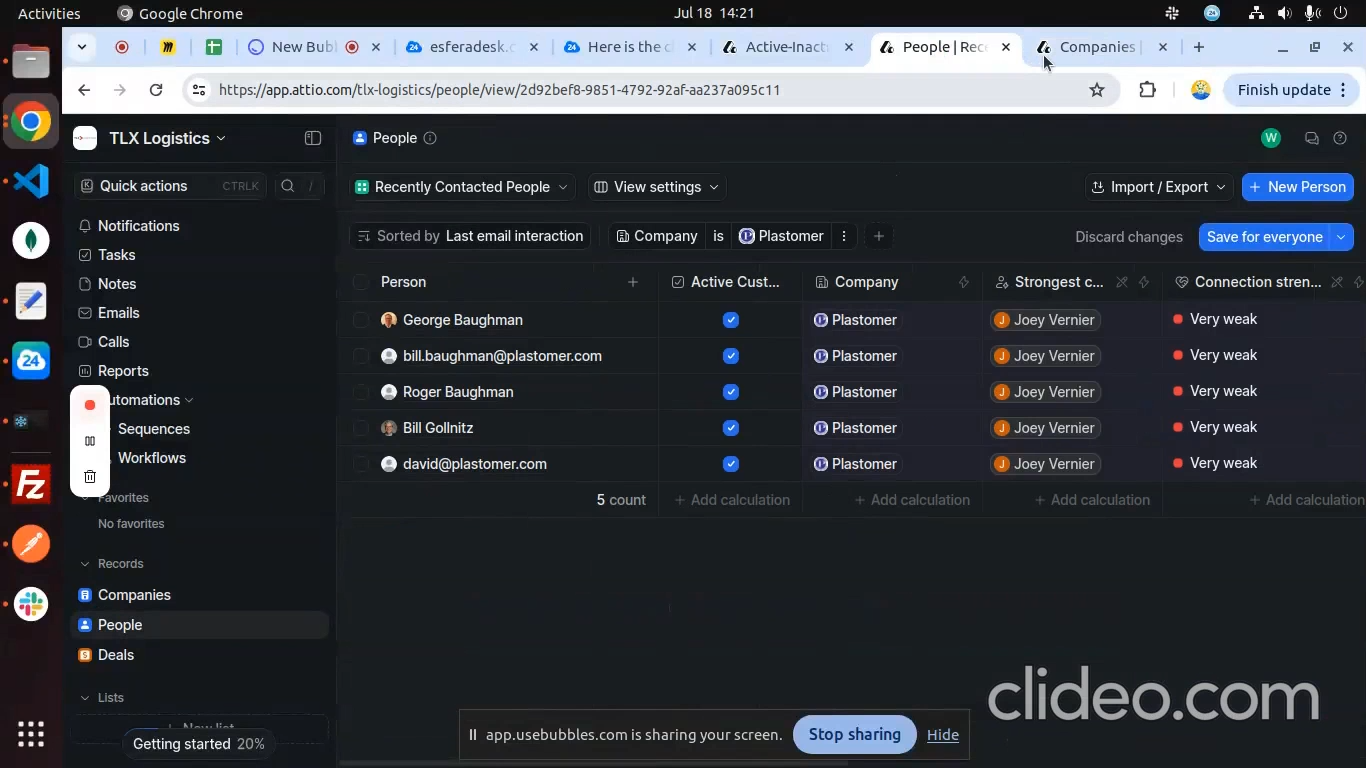This screenshot has height=768, width=1366.
Task: Click the info icon beside People title
Action: (430, 138)
